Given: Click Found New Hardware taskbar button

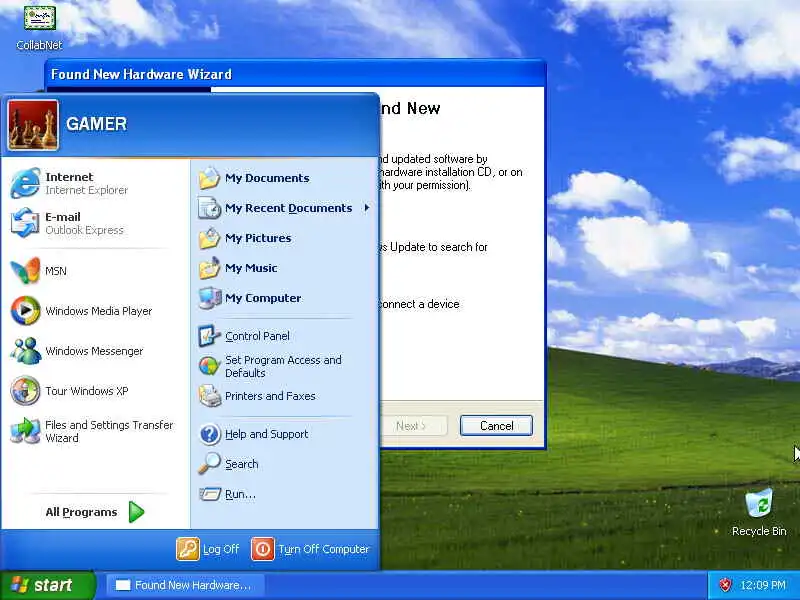Looking at the screenshot, I should point(185,585).
